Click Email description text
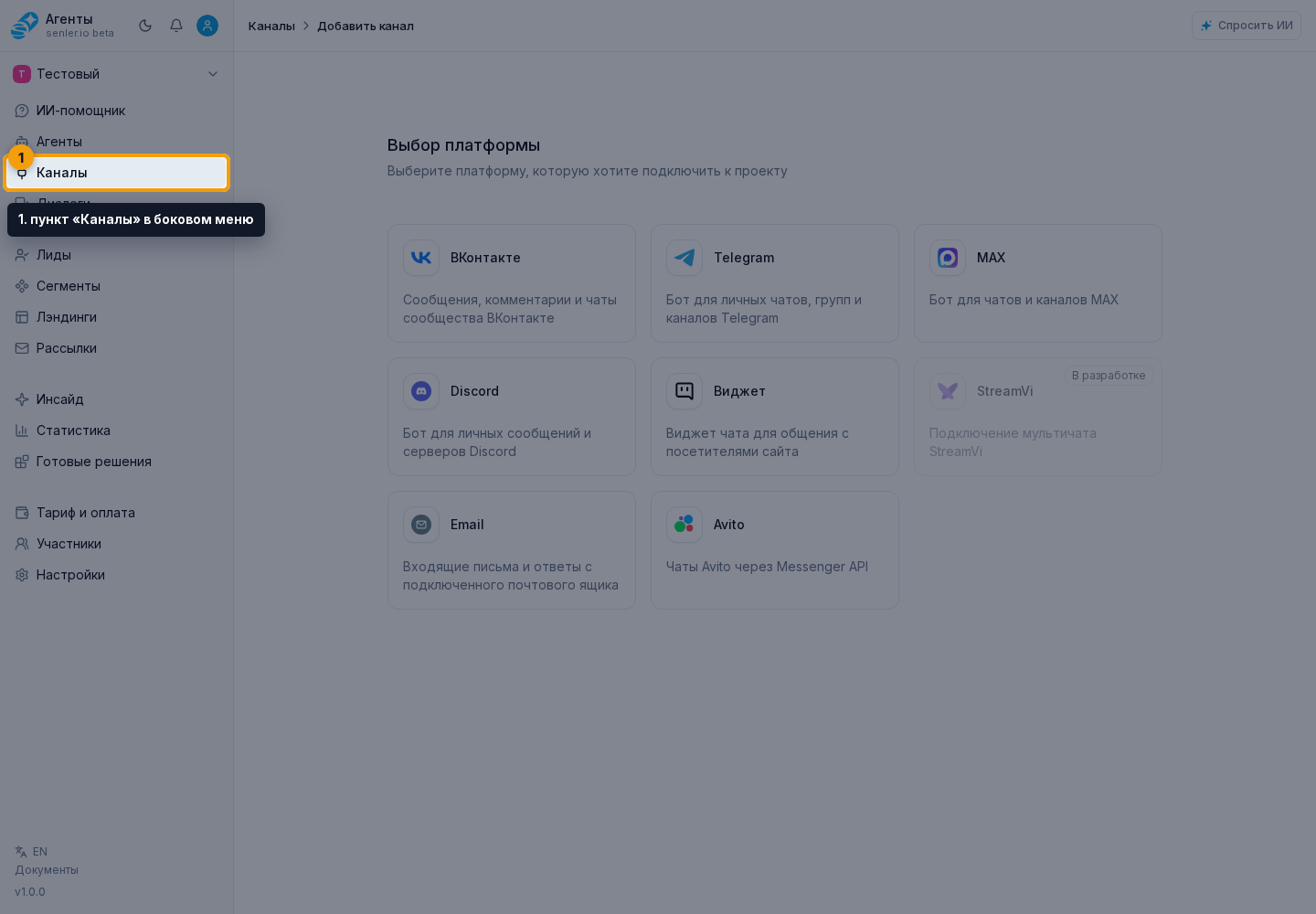Screen dimensions: 1316x914 (x=511, y=576)
